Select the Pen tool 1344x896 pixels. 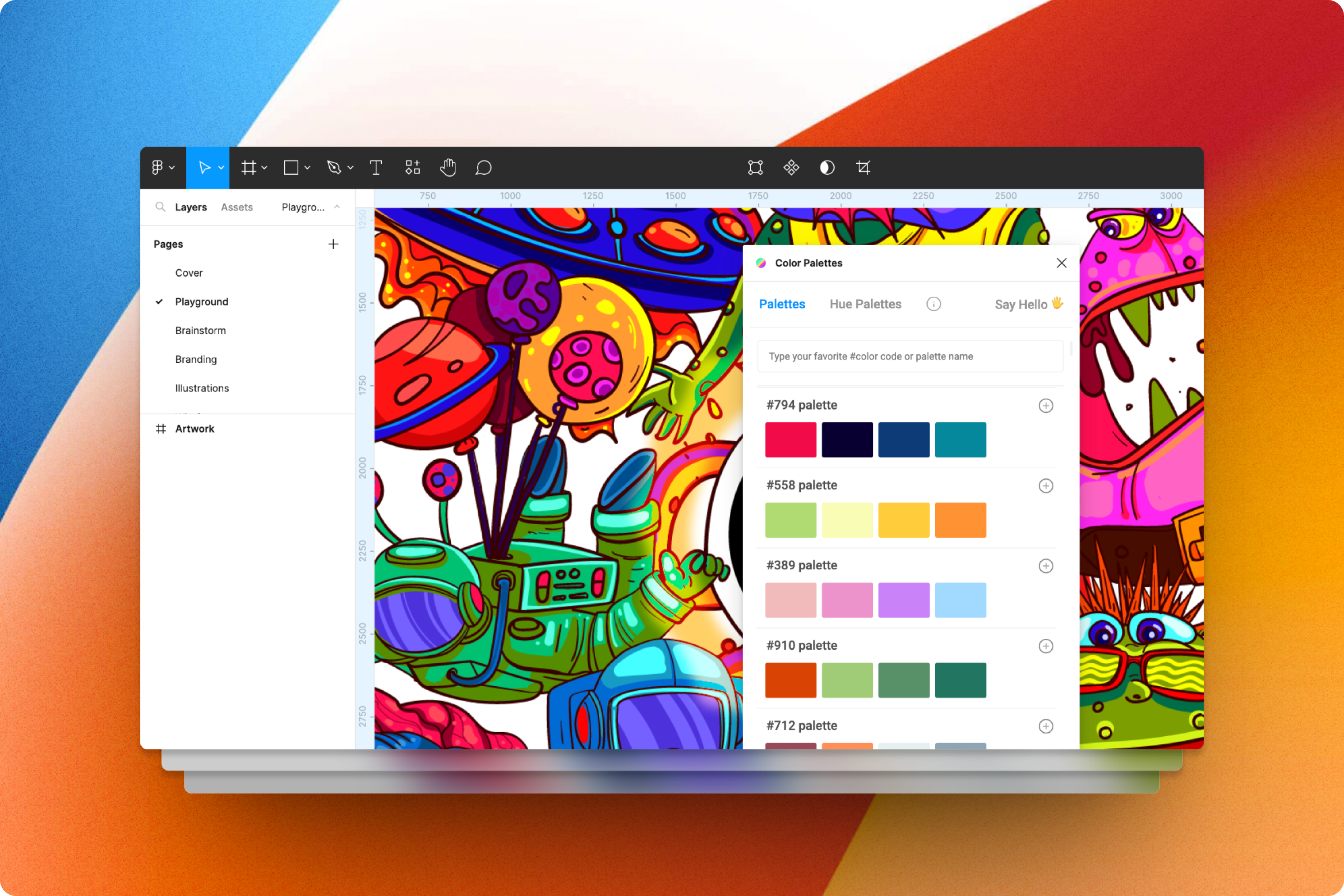click(x=334, y=167)
